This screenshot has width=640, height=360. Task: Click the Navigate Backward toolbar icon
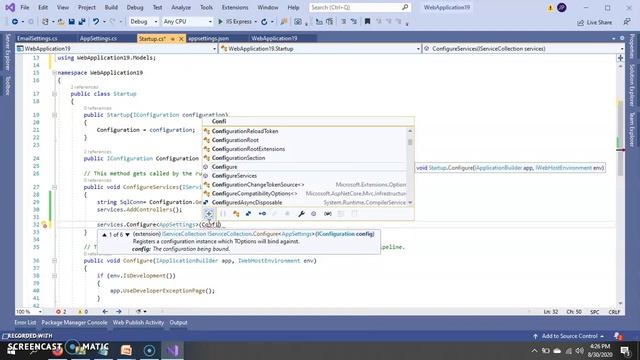pos(15,22)
